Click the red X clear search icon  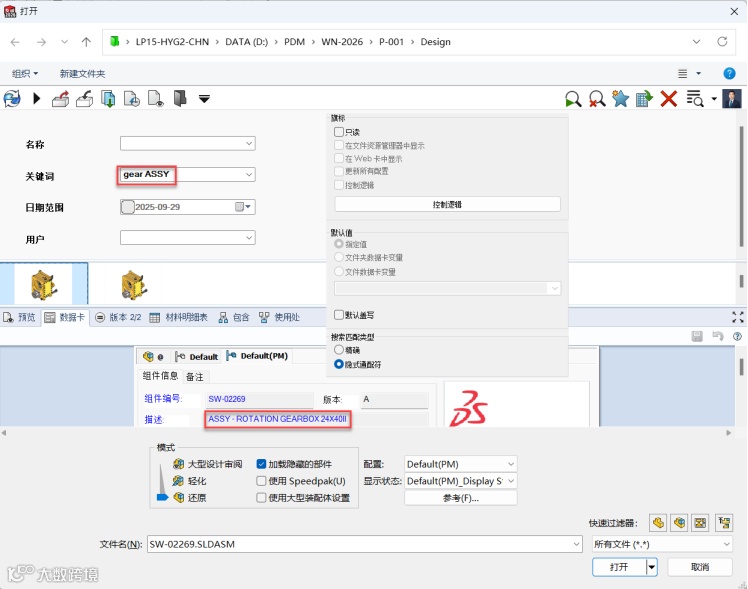pyautogui.click(x=669, y=99)
